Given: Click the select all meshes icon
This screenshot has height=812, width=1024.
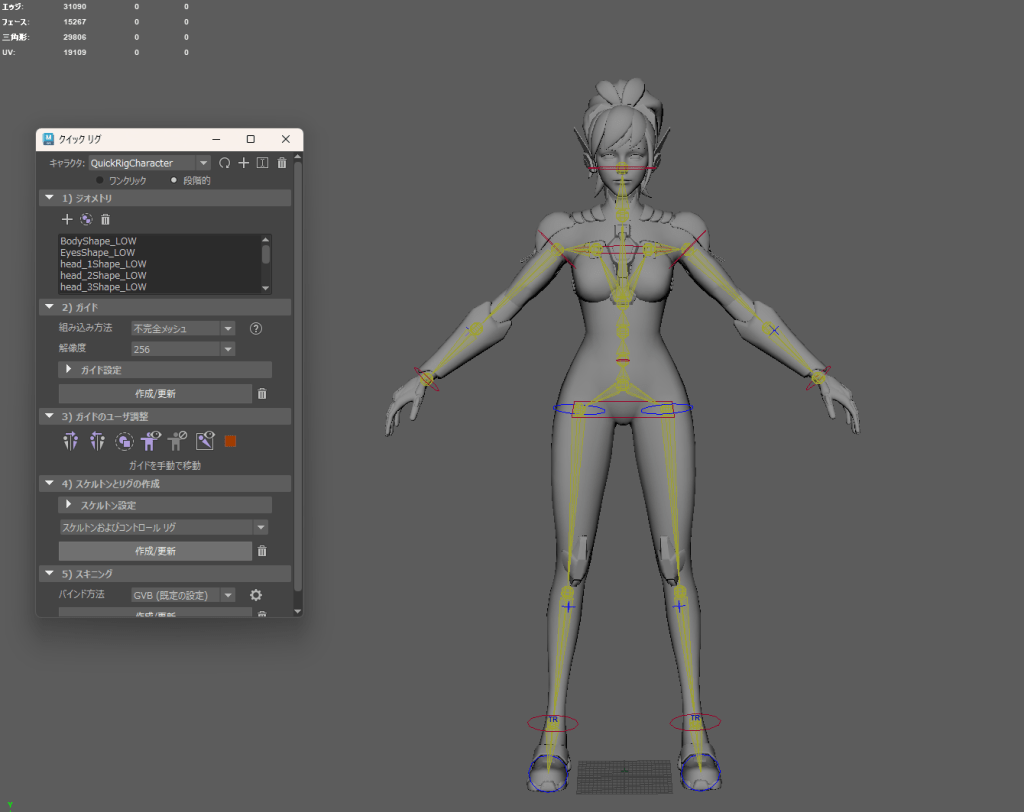Looking at the screenshot, I should [x=86, y=219].
